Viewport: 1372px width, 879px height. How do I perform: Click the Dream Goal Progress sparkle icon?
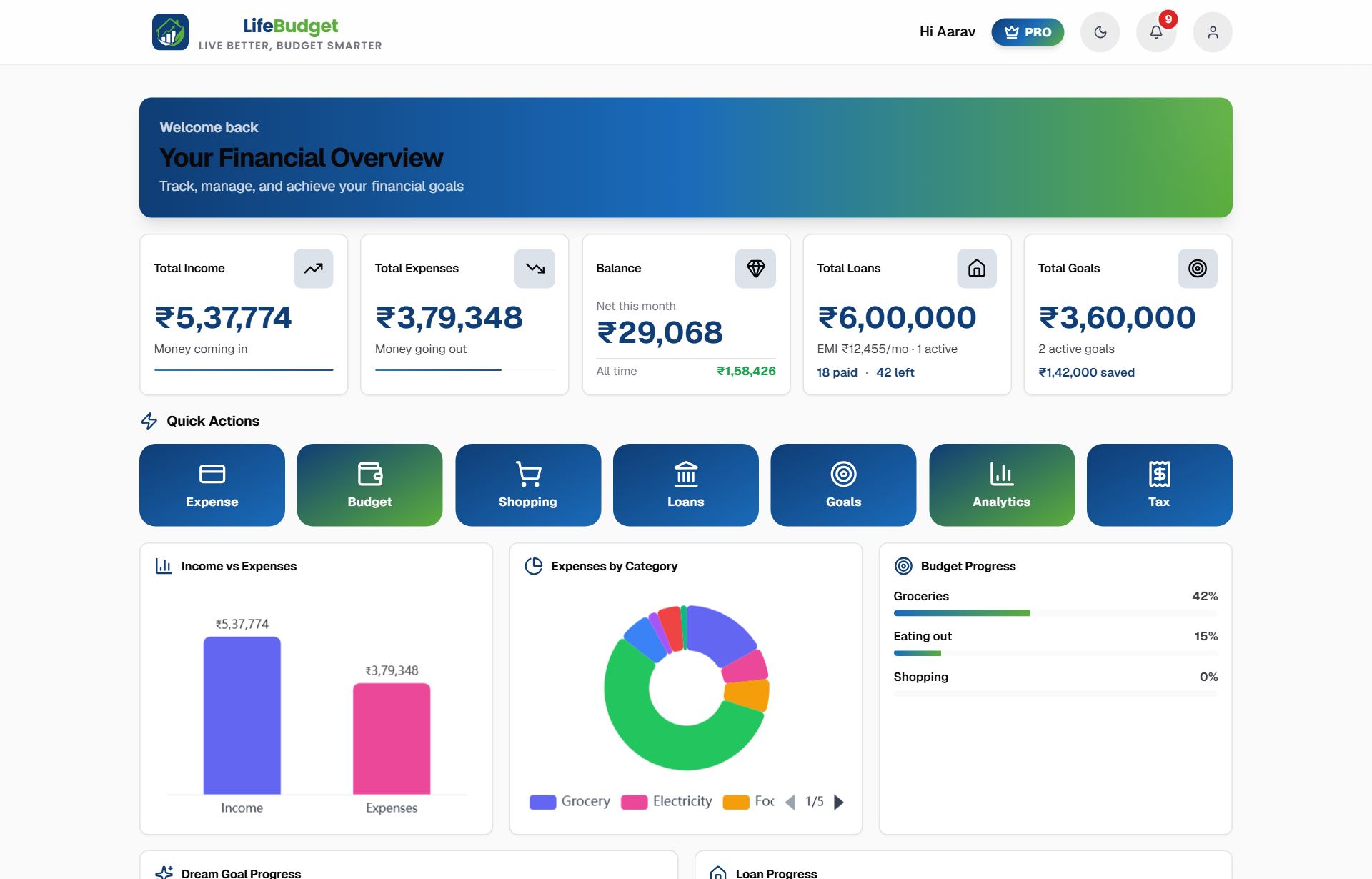[164, 873]
